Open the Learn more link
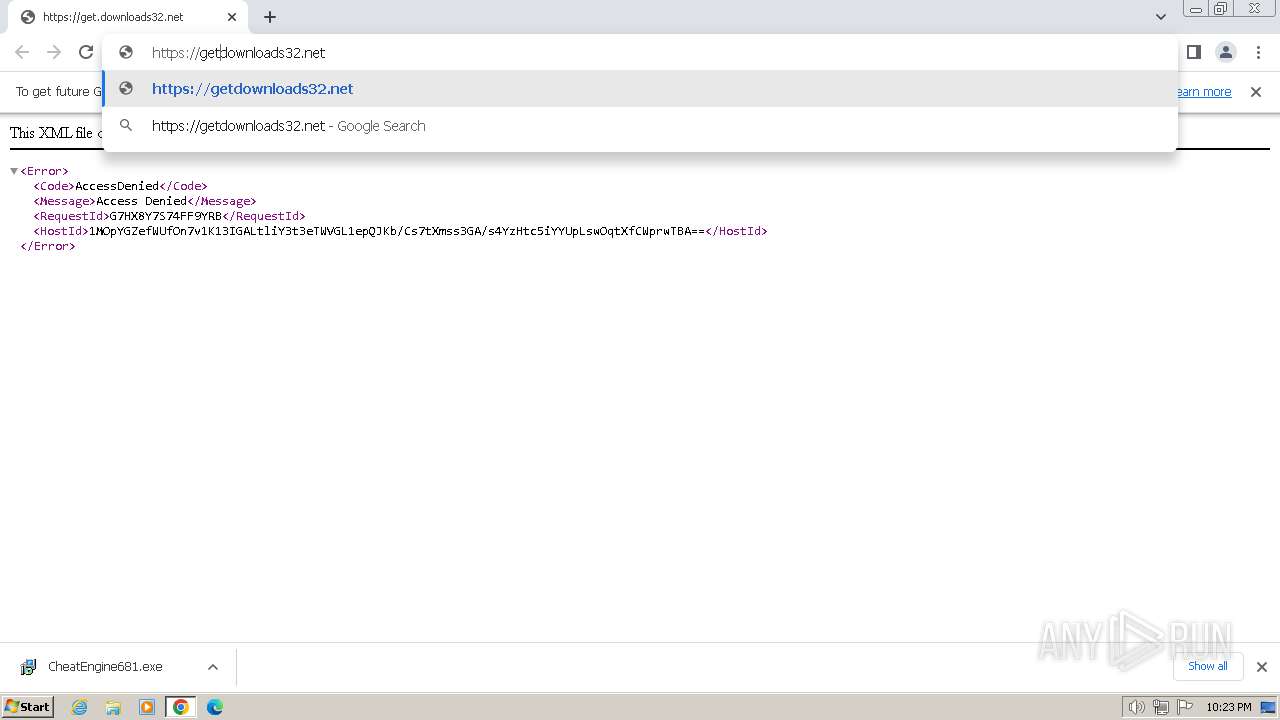This screenshot has width=1280, height=720. point(1204,92)
